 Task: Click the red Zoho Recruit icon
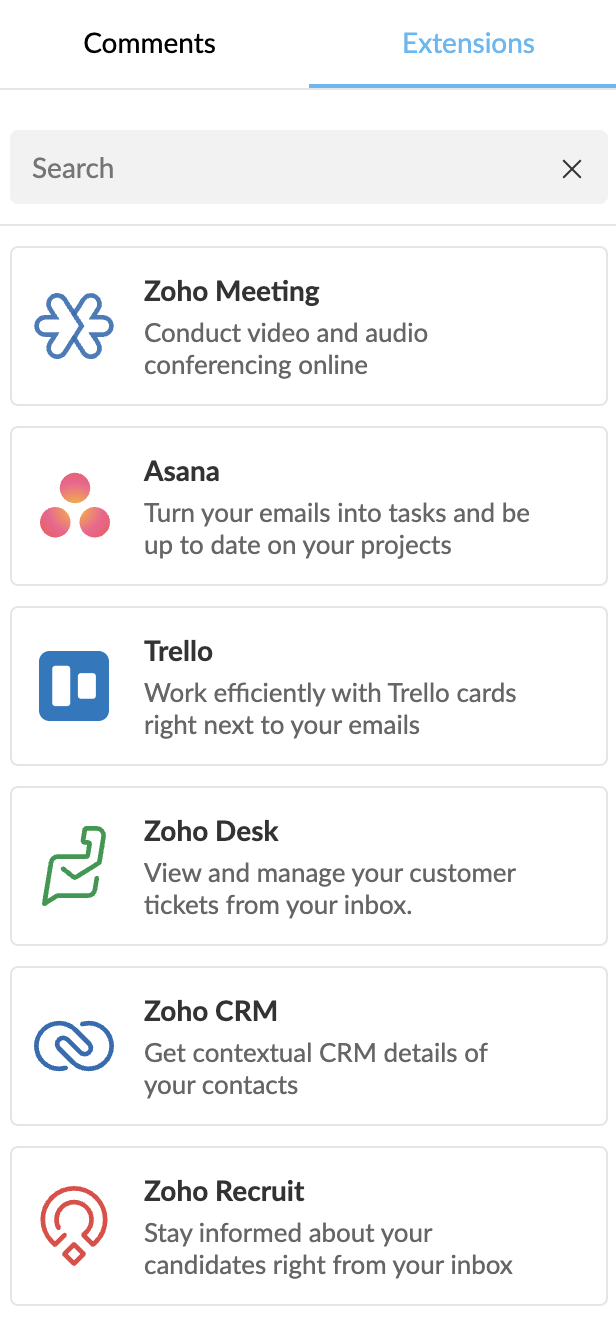tap(74, 1226)
